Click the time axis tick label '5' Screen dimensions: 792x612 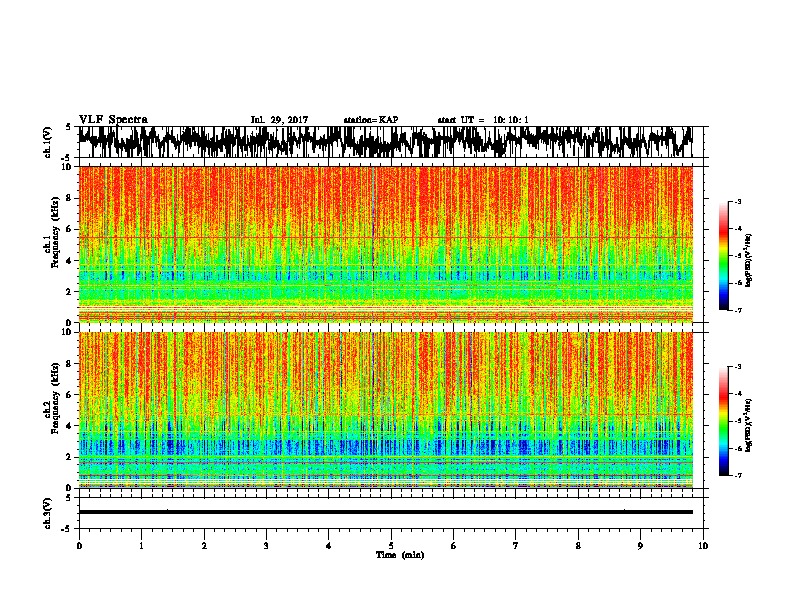pyautogui.click(x=391, y=546)
